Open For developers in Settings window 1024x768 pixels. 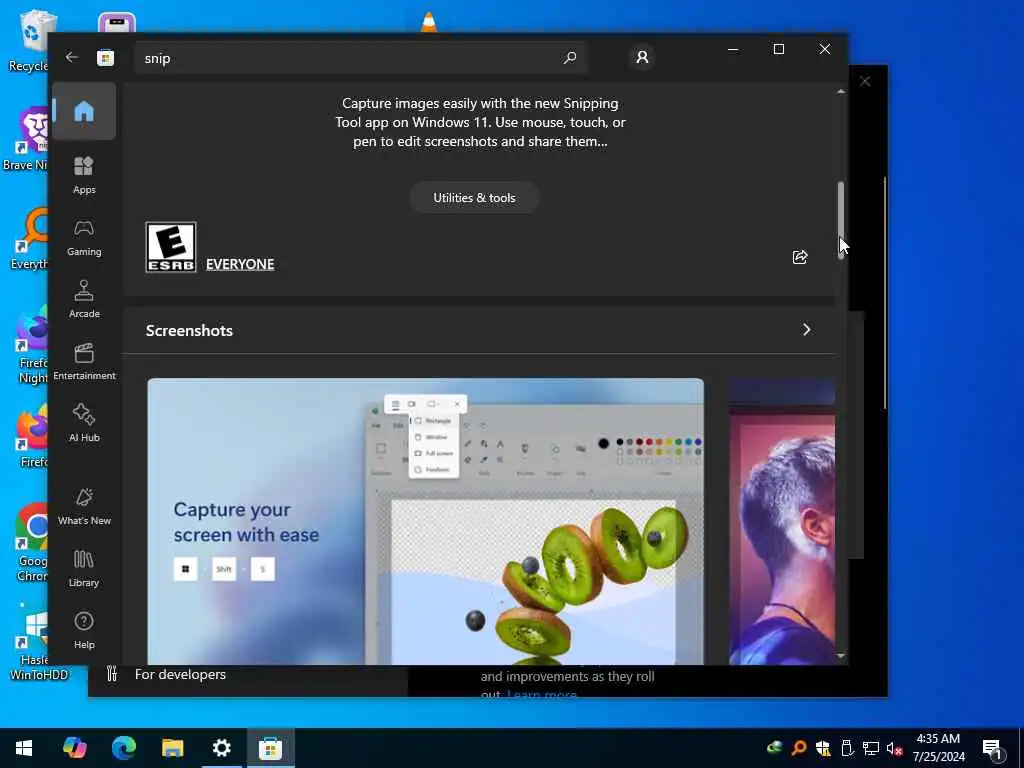(180, 675)
